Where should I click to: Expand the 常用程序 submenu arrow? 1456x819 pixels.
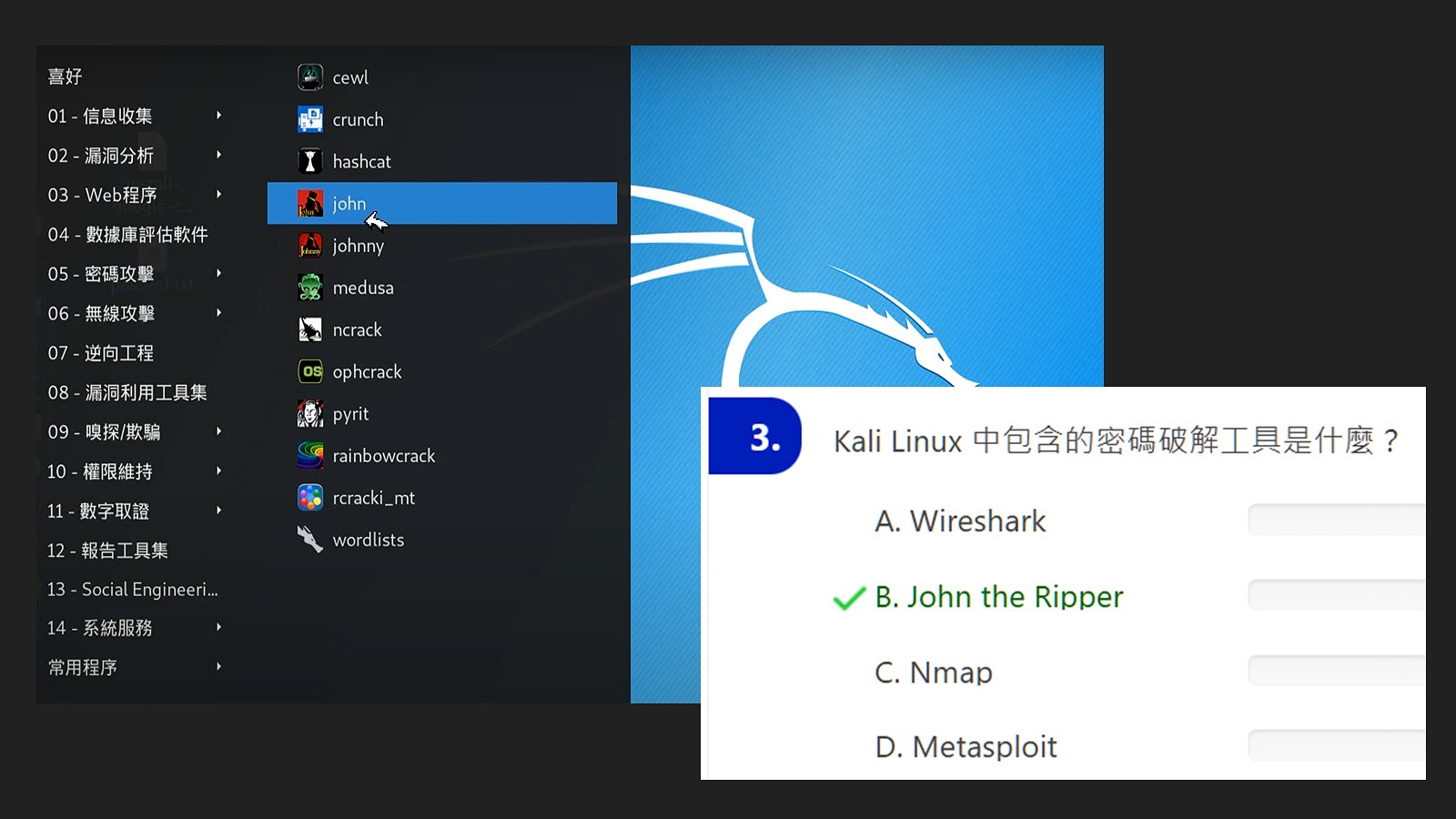[x=218, y=667]
